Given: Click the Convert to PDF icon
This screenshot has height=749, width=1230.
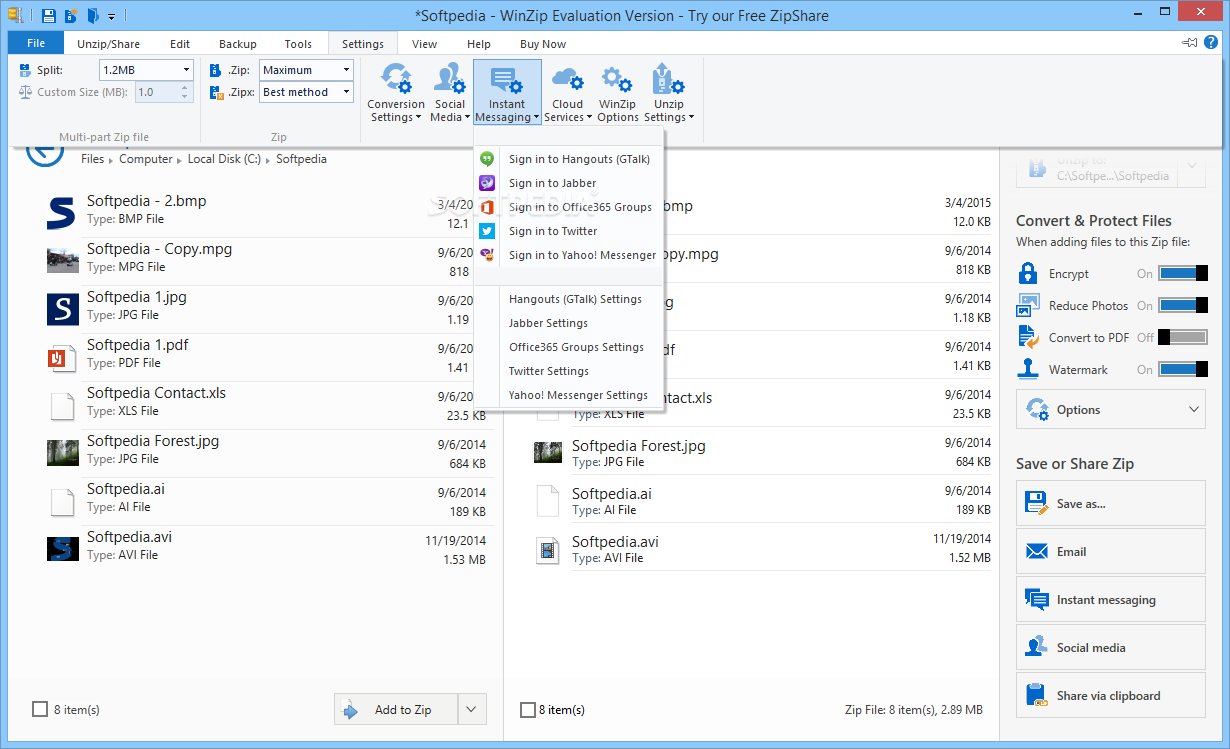Looking at the screenshot, I should point(1028,337).
